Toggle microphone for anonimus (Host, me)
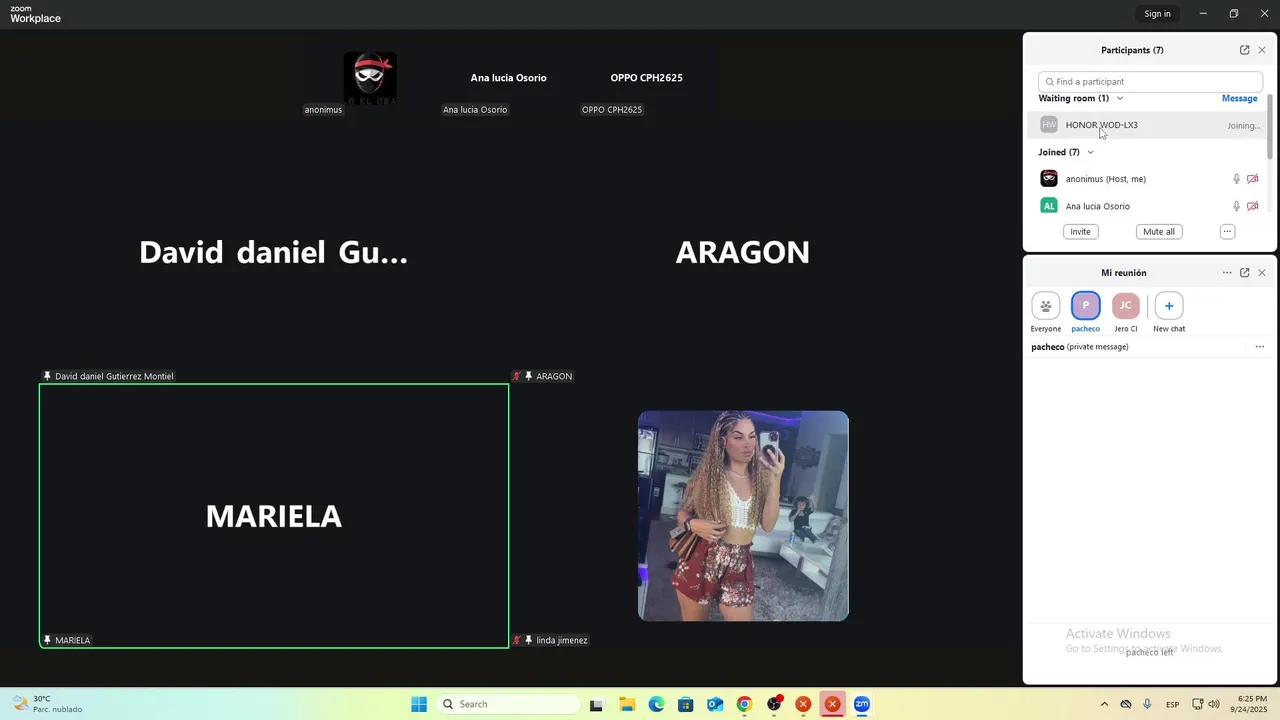 (x=1236, y=179)
